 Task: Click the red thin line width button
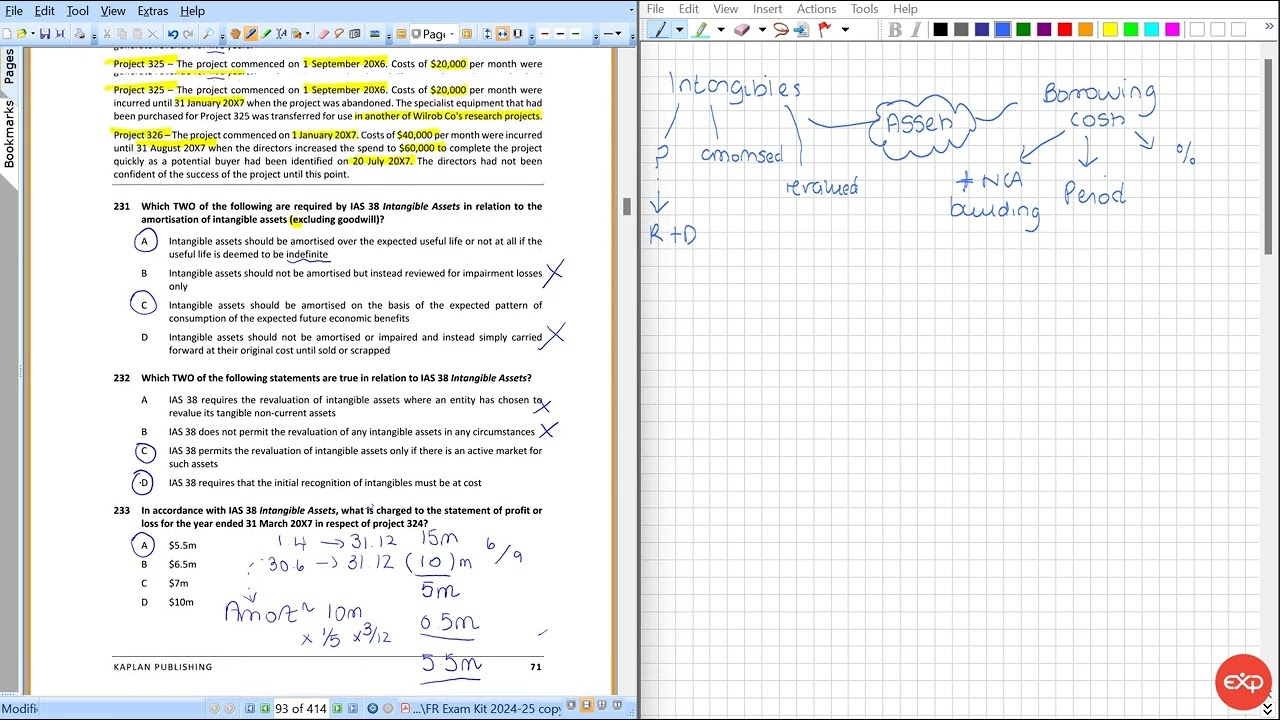[545, 34]
